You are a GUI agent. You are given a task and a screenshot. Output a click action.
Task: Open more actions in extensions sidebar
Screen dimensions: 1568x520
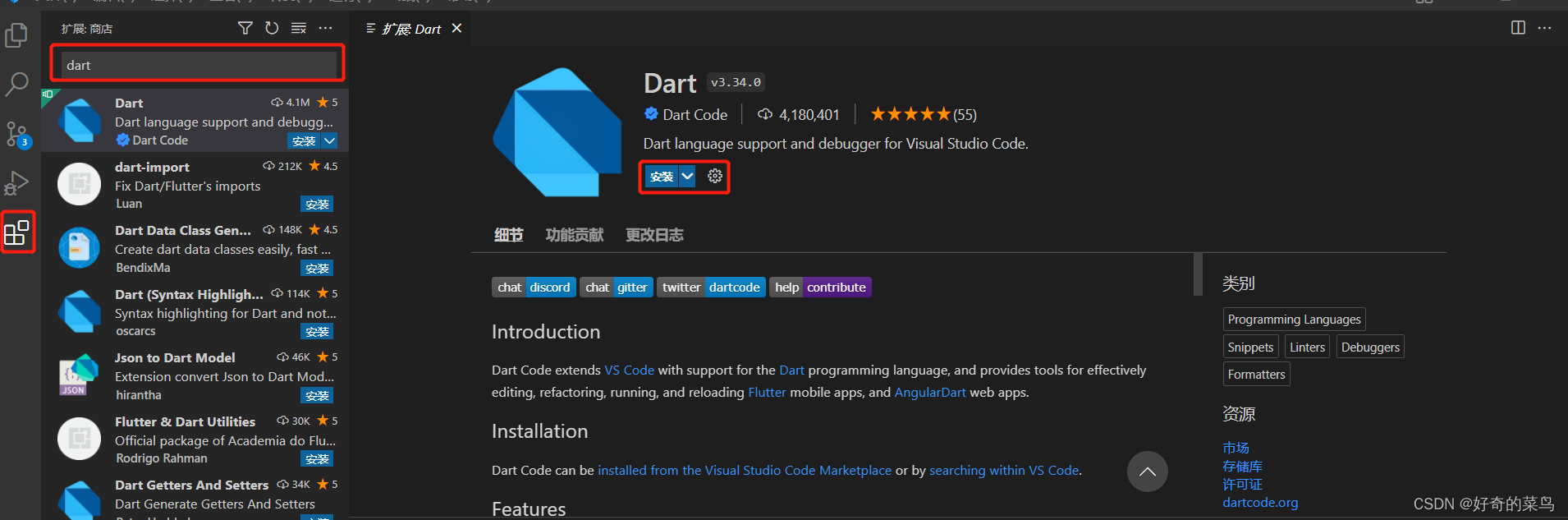[x=326, y=28]
